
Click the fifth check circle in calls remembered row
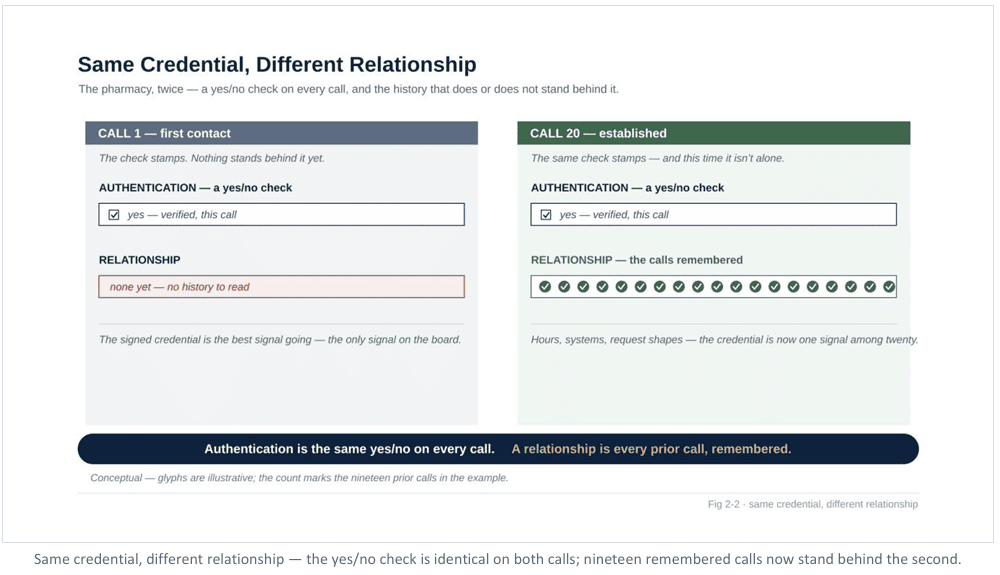click(x=621, y=287)
